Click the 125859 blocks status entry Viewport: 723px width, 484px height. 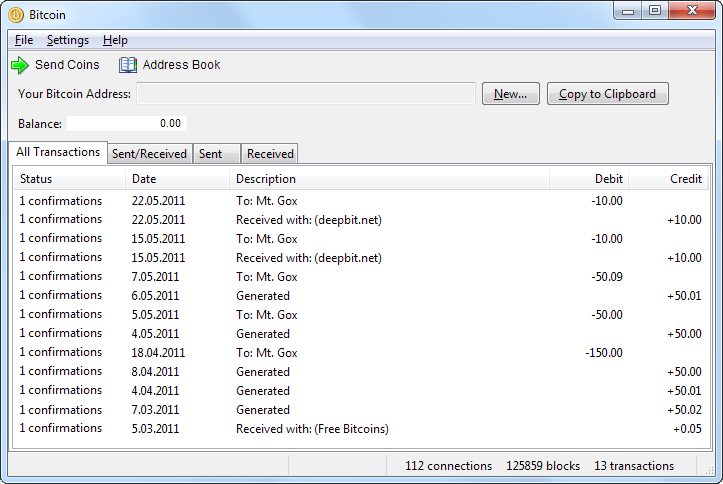543,466
